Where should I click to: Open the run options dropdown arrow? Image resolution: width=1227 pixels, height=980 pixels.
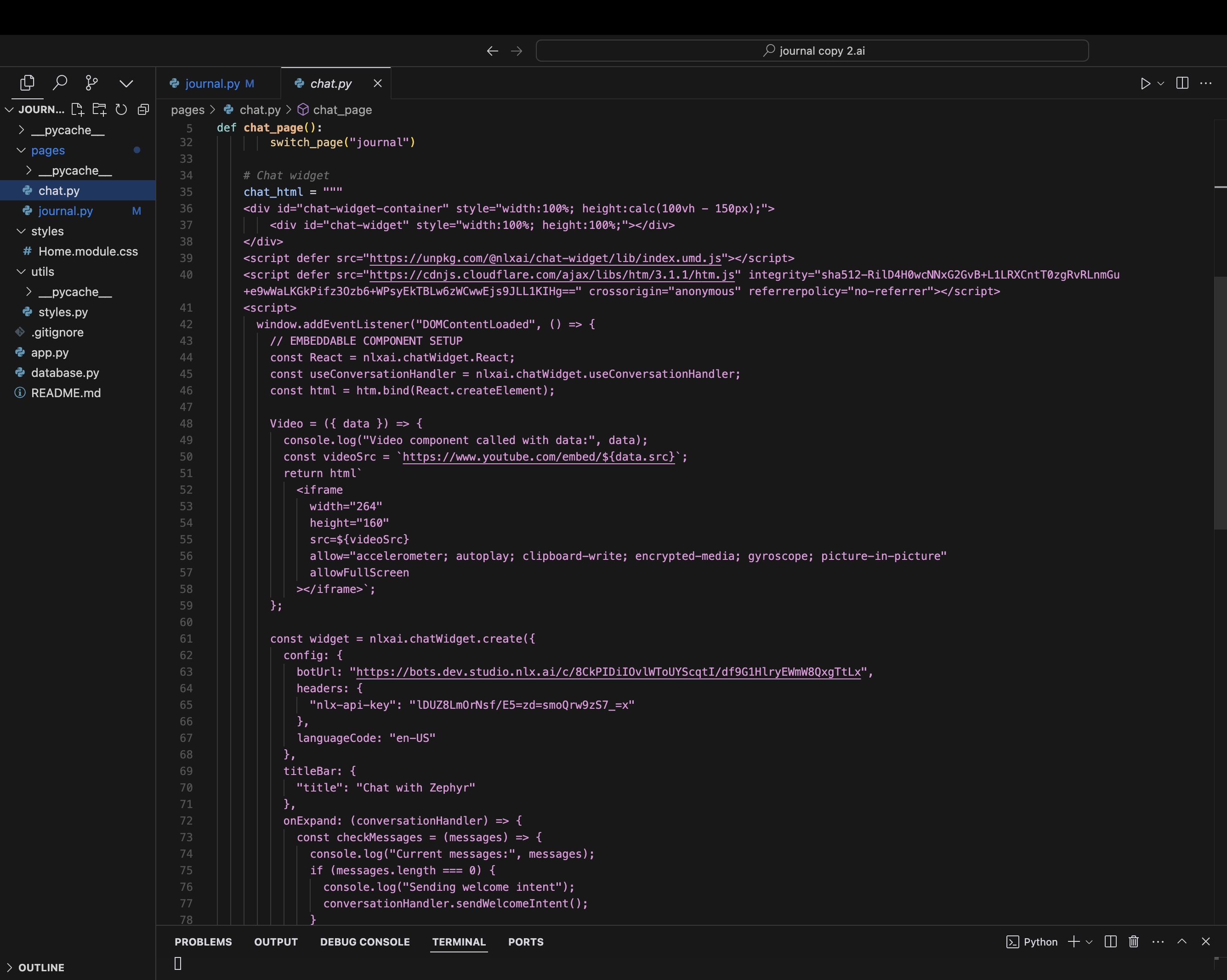tap(1161, 84)
